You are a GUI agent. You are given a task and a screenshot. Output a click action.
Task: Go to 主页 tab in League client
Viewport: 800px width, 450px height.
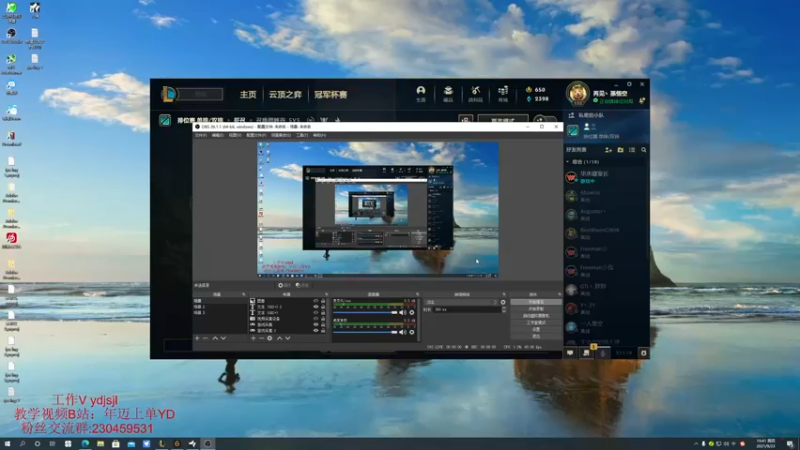(248, 94)
